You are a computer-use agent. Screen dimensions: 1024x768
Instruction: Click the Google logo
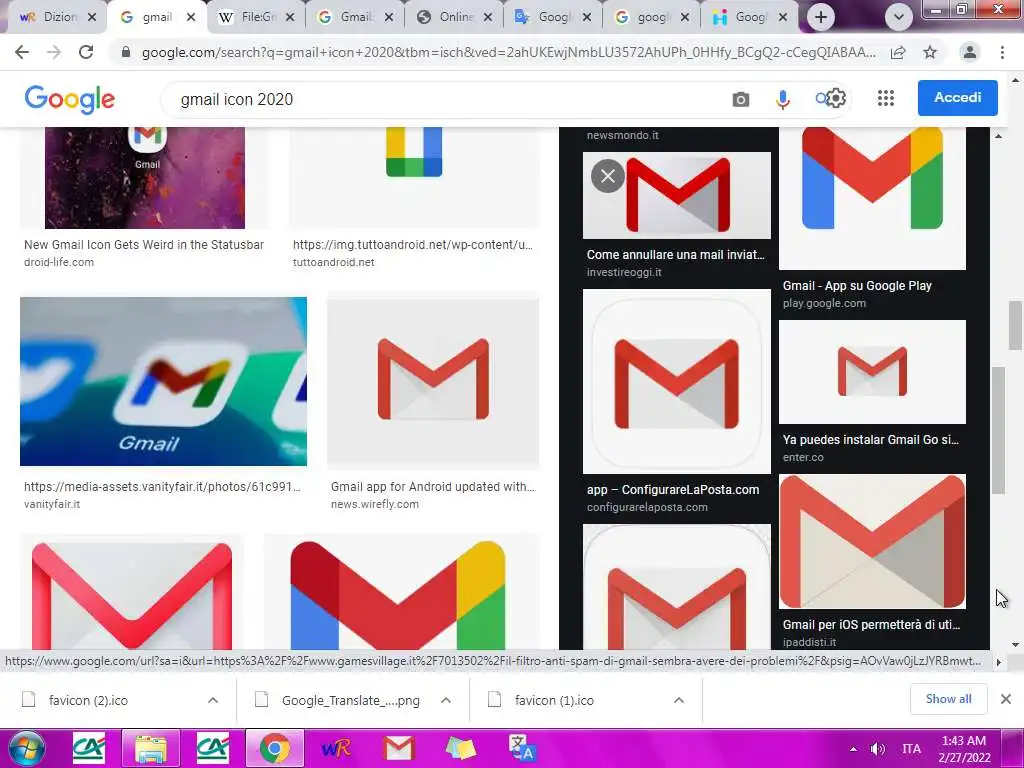[x=70, y=99]
